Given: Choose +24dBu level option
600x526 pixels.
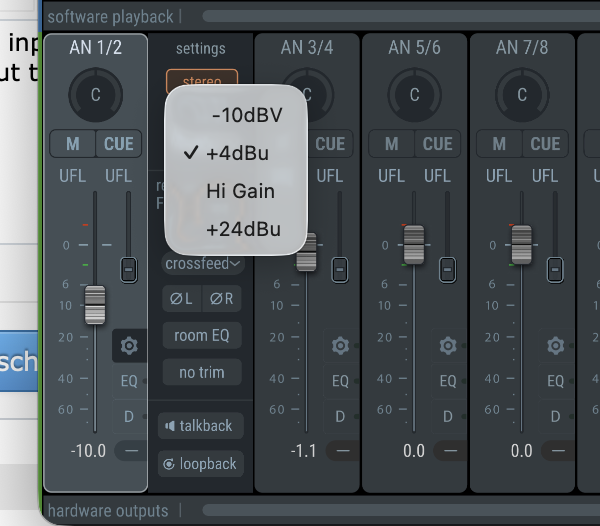Looking at the screenshot, I should click(x=236, y=229).
